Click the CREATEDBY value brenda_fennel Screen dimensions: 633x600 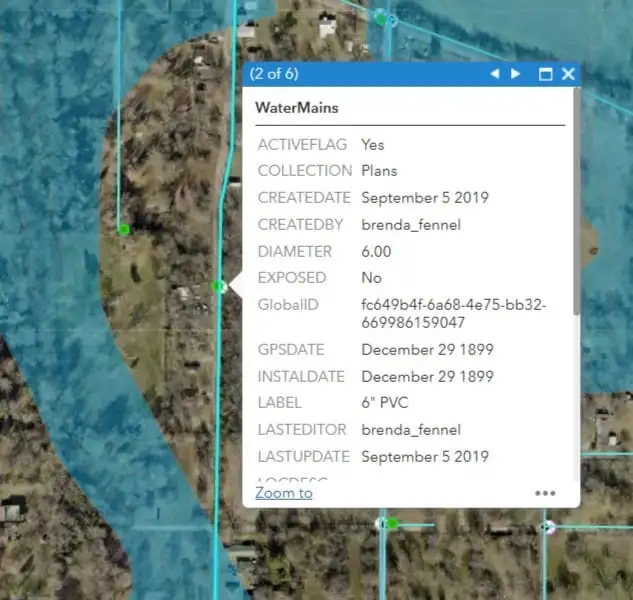(410, 224)
